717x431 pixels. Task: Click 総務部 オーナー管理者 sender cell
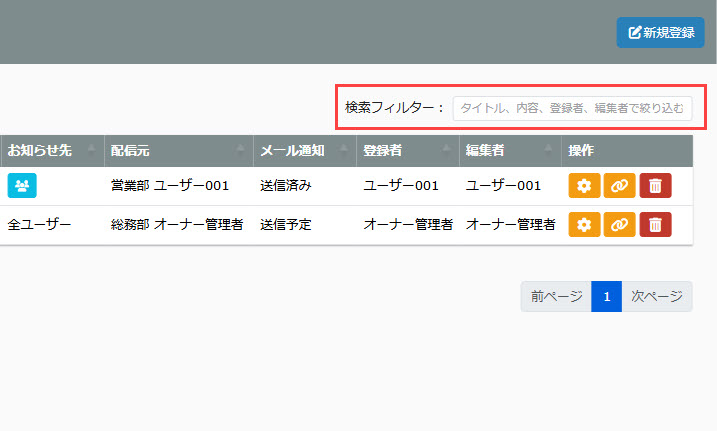[177, 225]
